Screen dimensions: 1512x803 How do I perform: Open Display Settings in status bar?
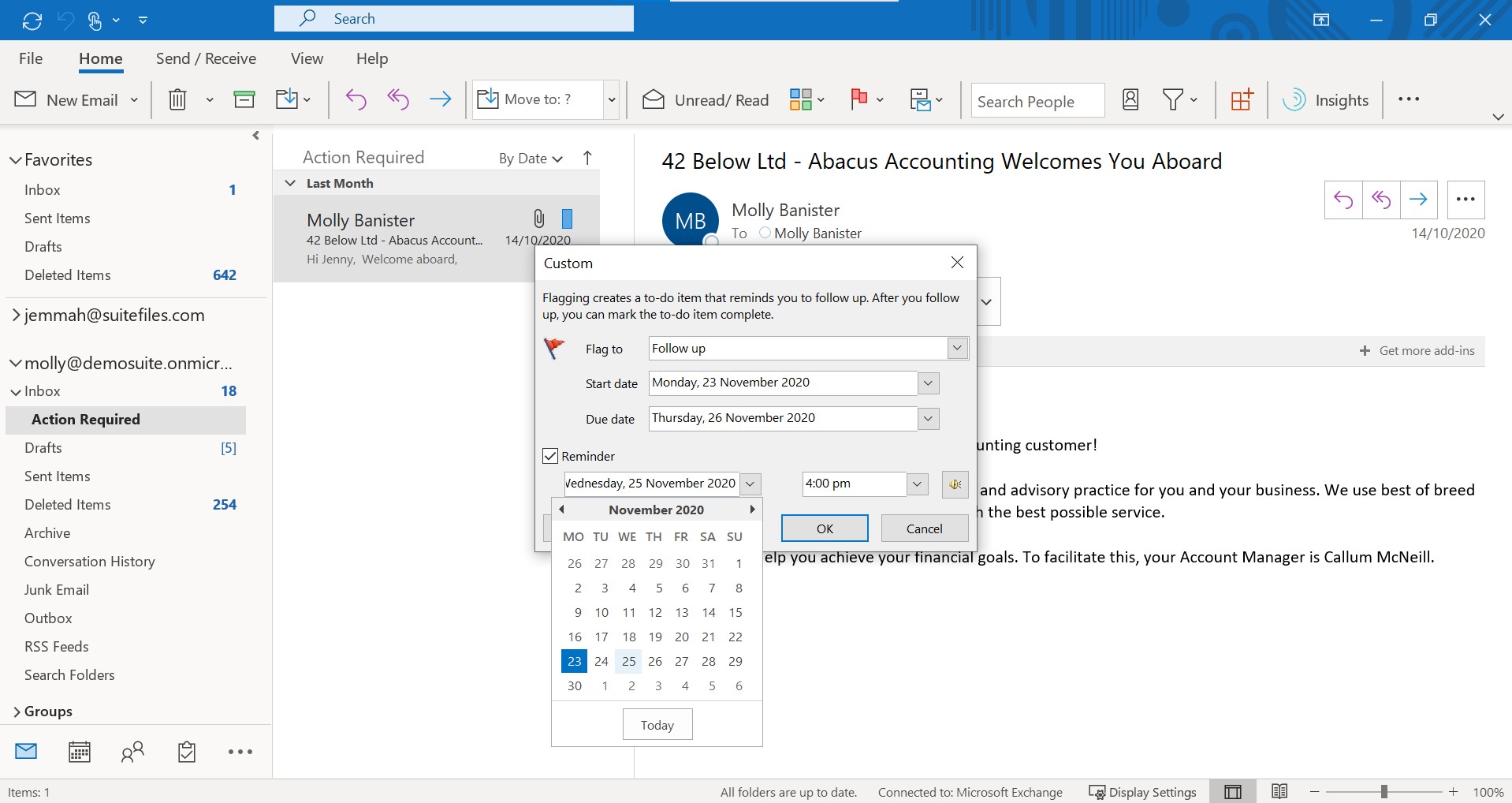coord(1142,792)
